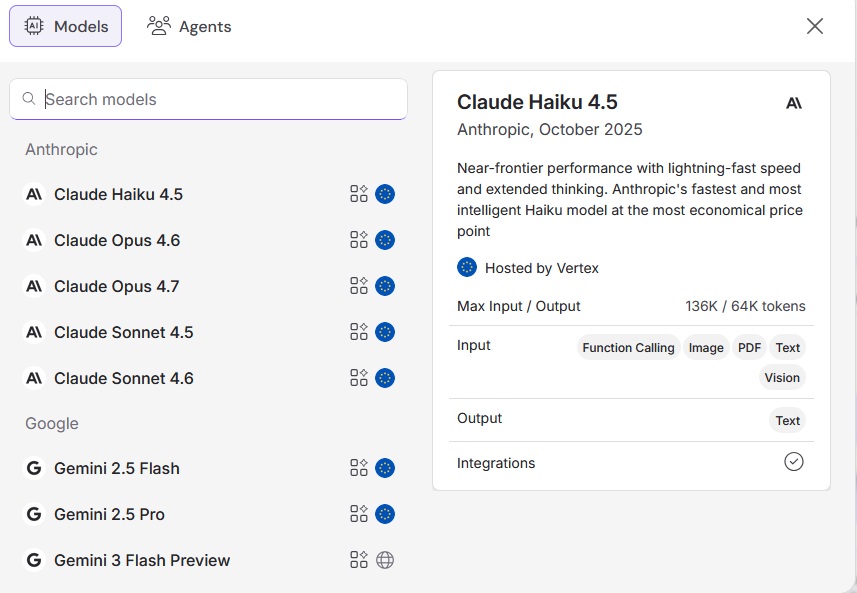Select Gemini 2.5 Flash model
The image size is (857, 593).
tap(208, 468)
